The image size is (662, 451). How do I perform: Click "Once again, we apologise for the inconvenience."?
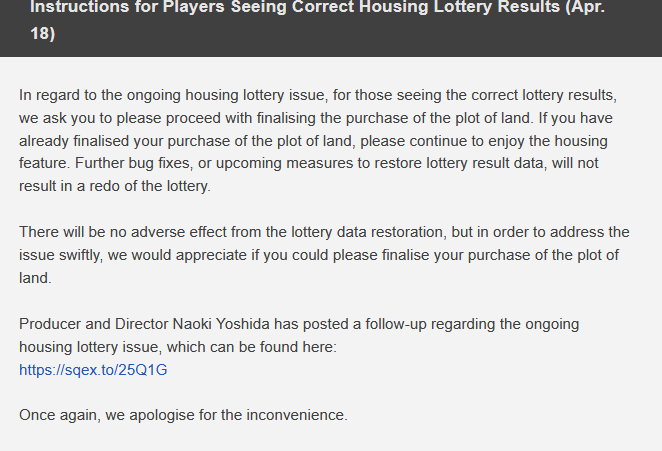[183, 415]
